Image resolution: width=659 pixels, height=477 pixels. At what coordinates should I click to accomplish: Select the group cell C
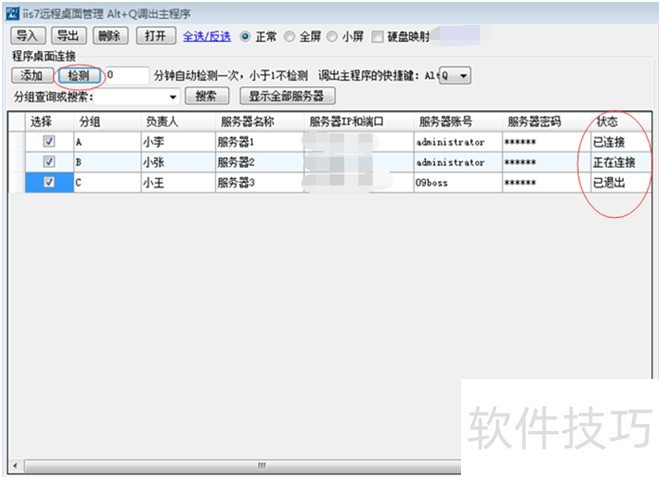(108, 182)
